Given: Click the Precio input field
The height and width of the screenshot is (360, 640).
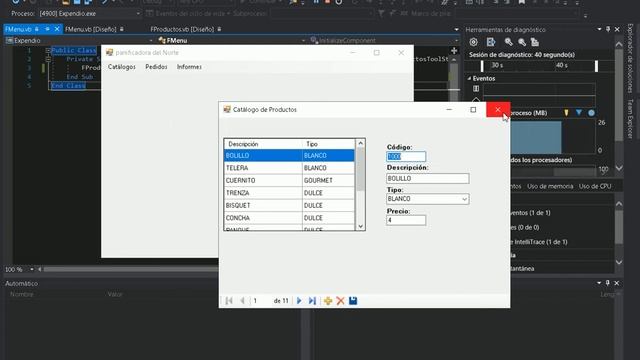Looking at the screenshot, I should click(406, 220).
